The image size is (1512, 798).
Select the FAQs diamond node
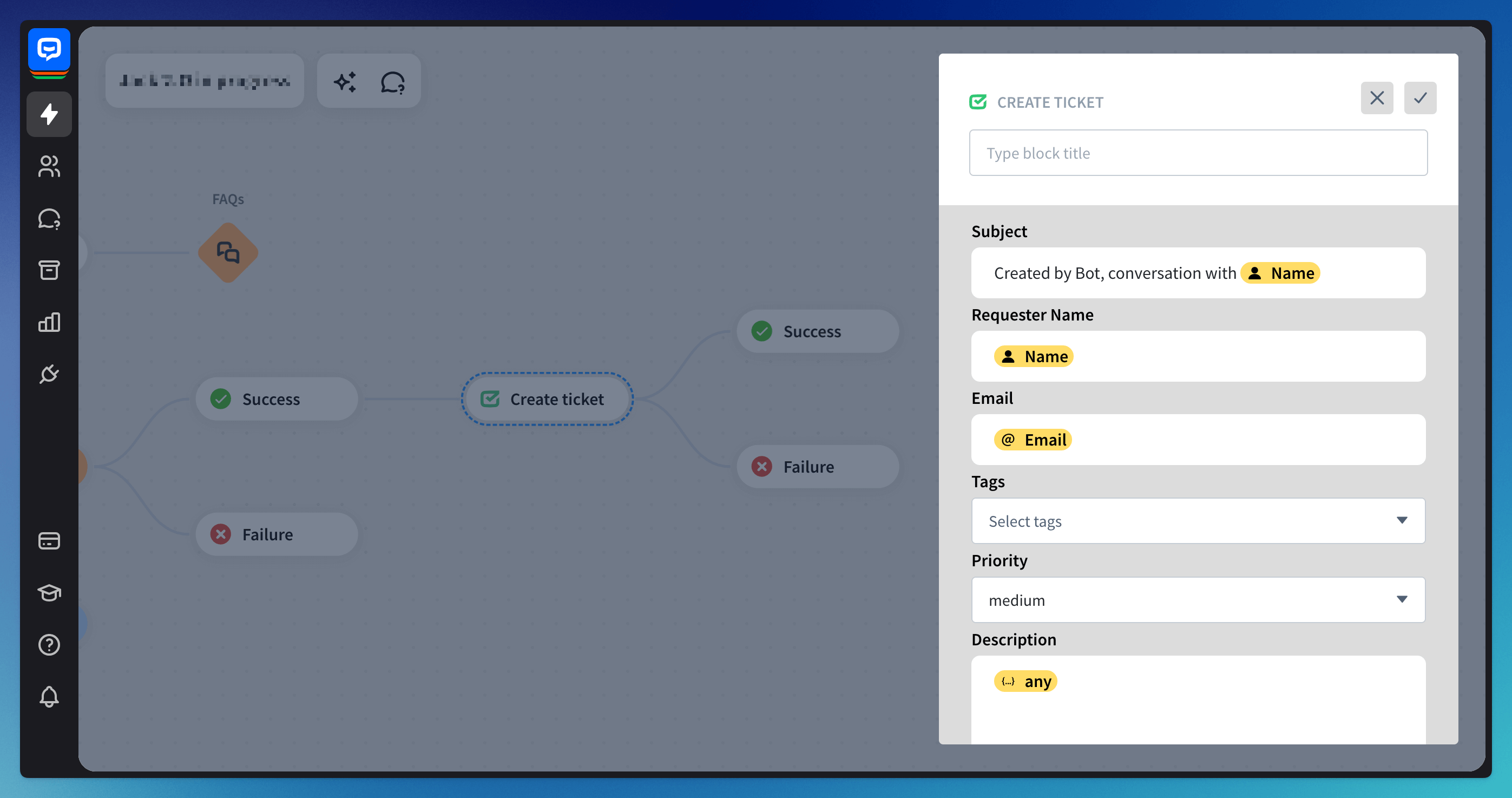(228, 252)
